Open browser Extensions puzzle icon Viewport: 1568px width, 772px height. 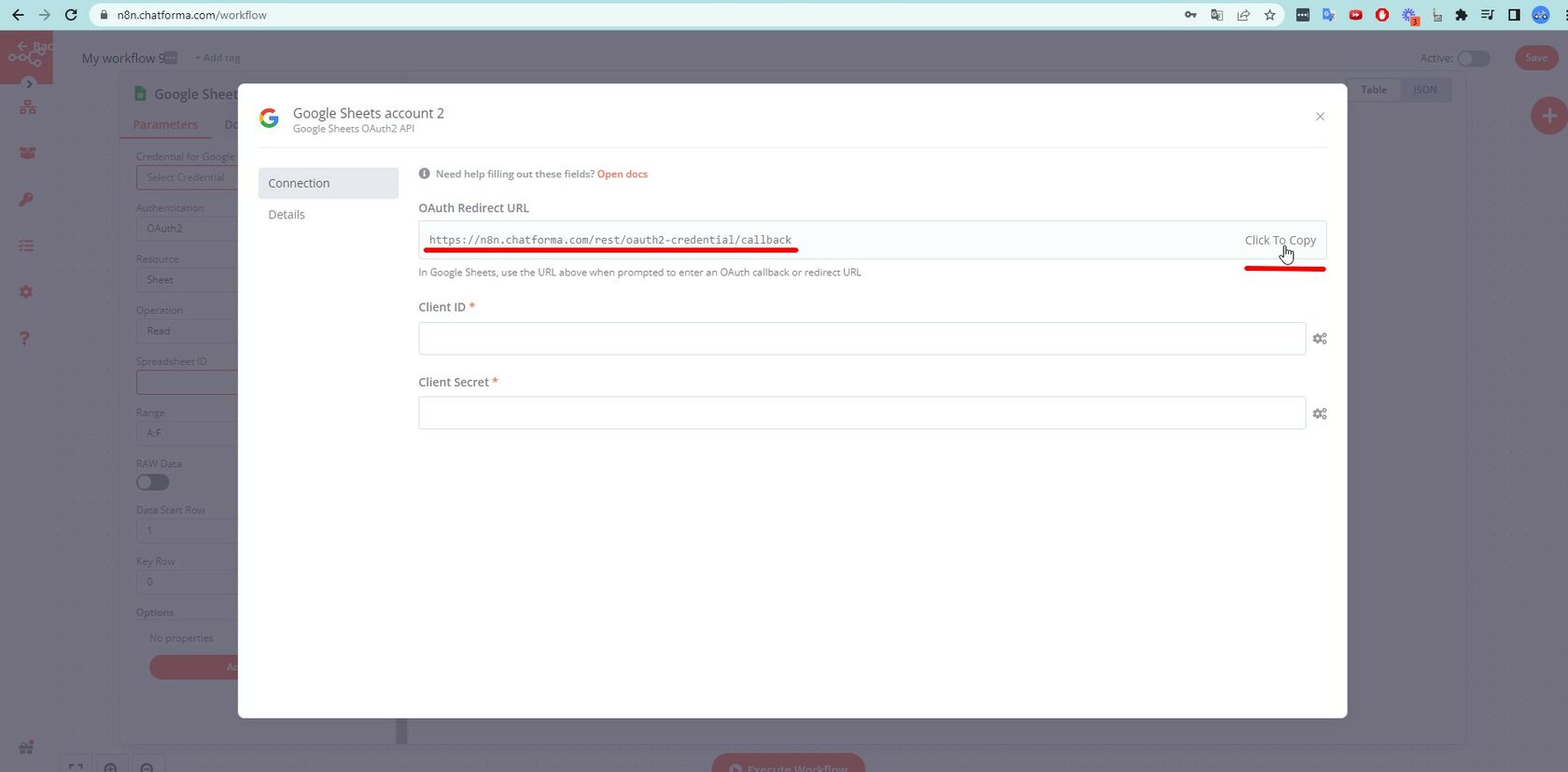1462,15
